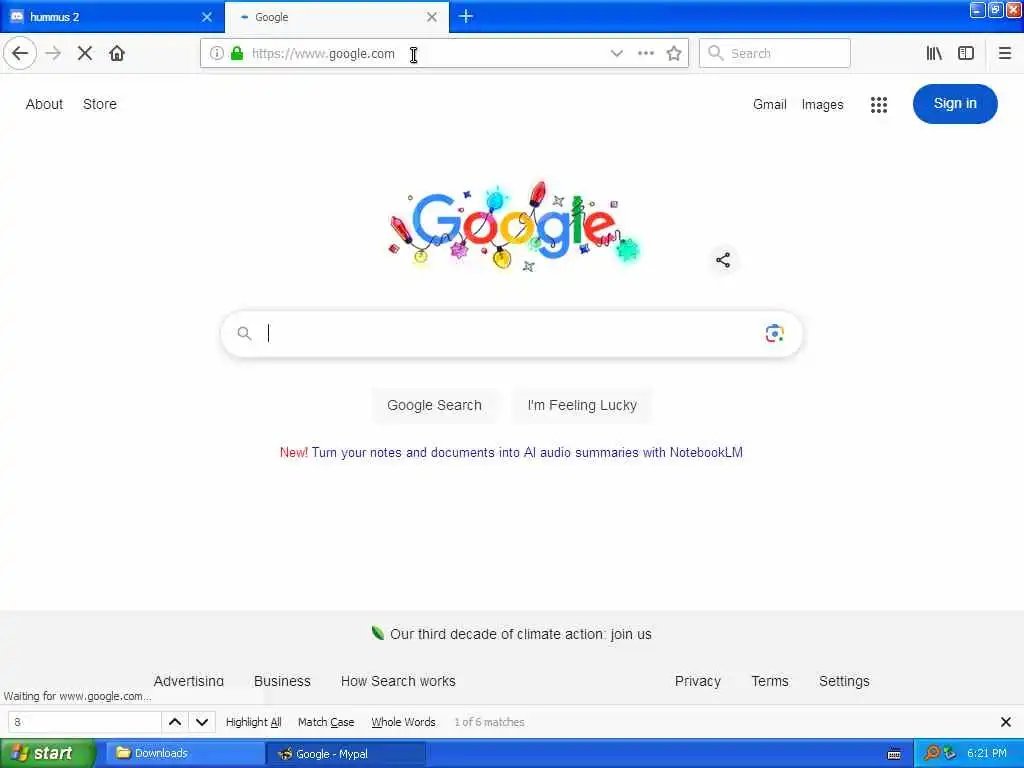Viewport: 1024px width, 768px height.
Task: Share the Google doodle icon
Action: pyautogui.click(x=723, y=260)
